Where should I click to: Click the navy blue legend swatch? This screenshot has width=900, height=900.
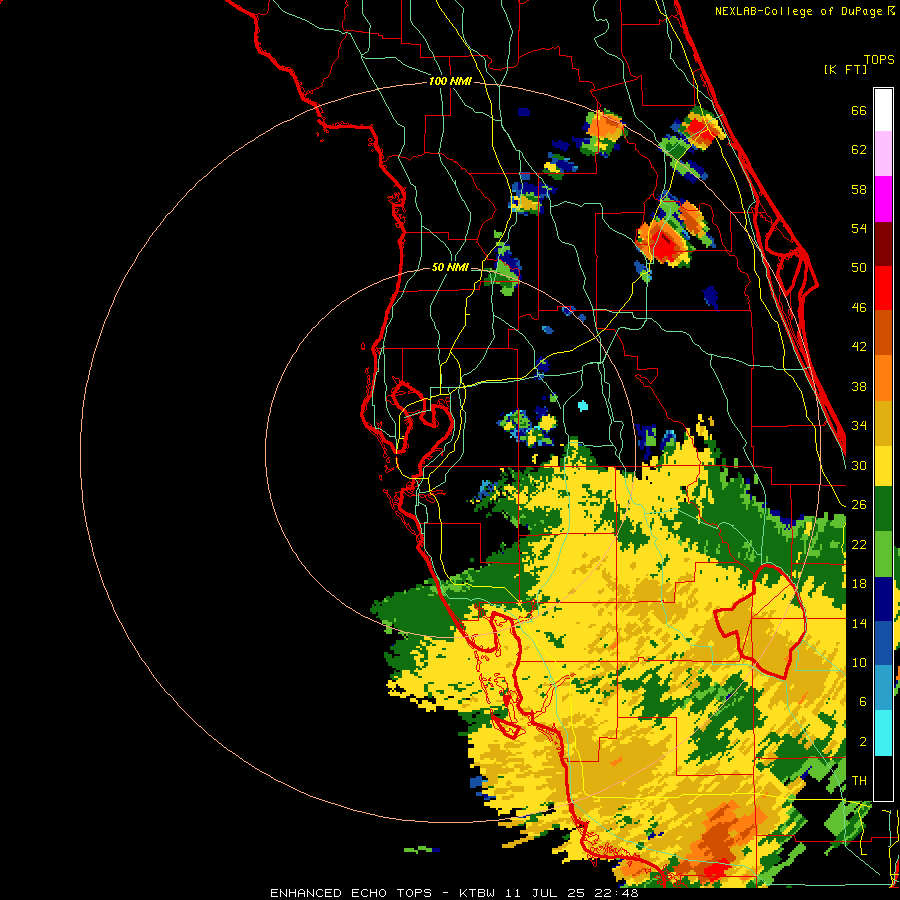(x=883, y=599)
